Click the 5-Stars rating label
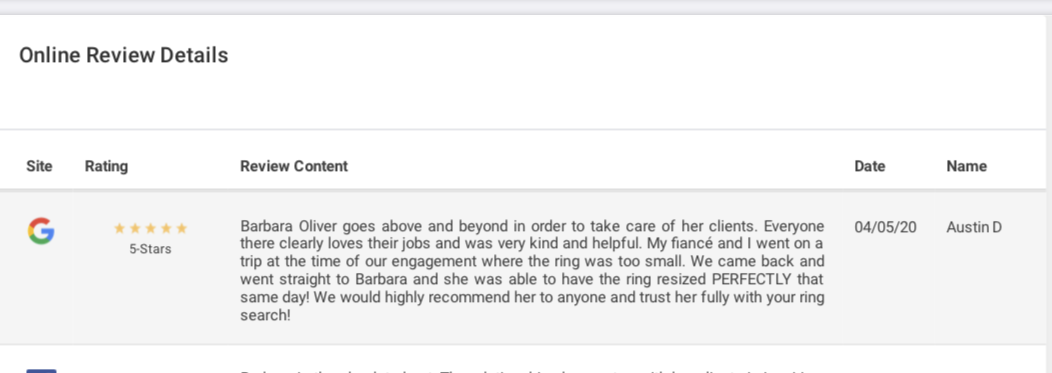 click(x=150, y=249)
